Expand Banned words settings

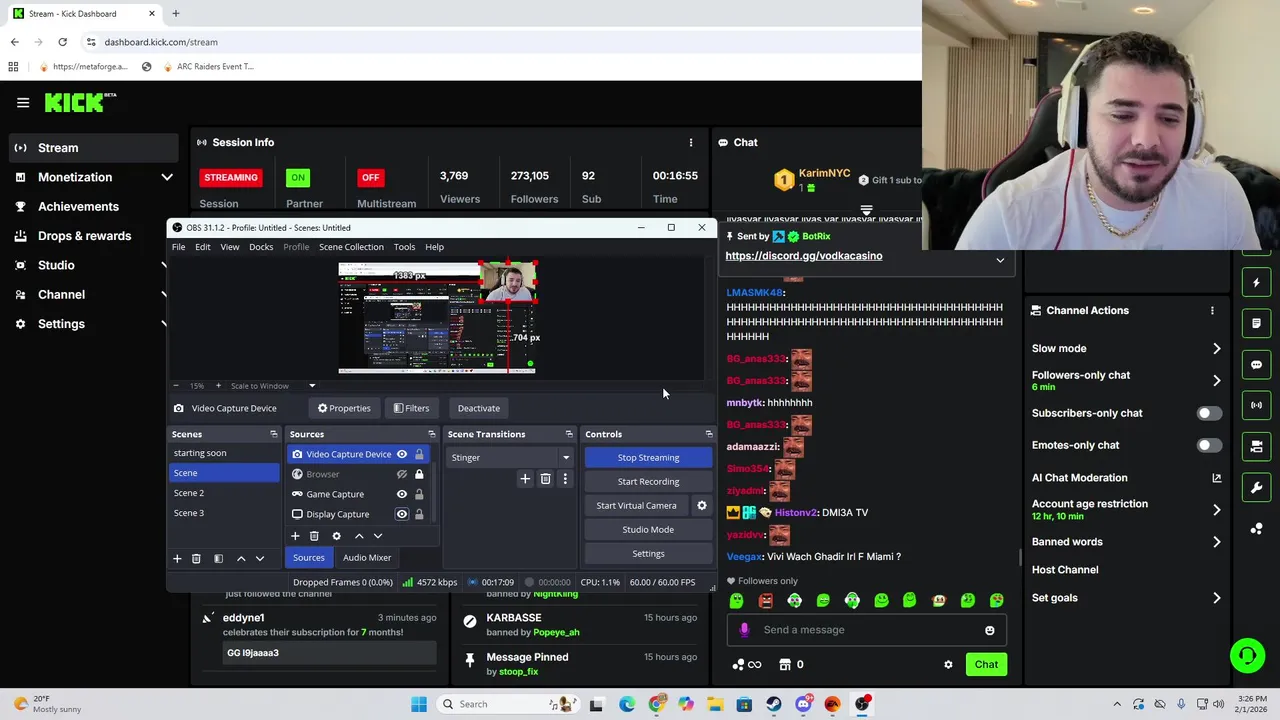coord(1216,542)
